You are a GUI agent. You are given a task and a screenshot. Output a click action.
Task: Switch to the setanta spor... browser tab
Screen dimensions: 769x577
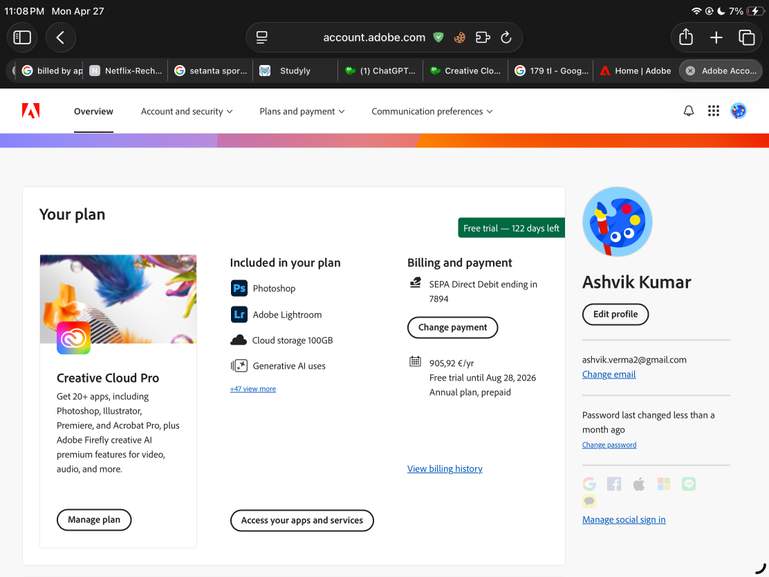click(211, 71)
